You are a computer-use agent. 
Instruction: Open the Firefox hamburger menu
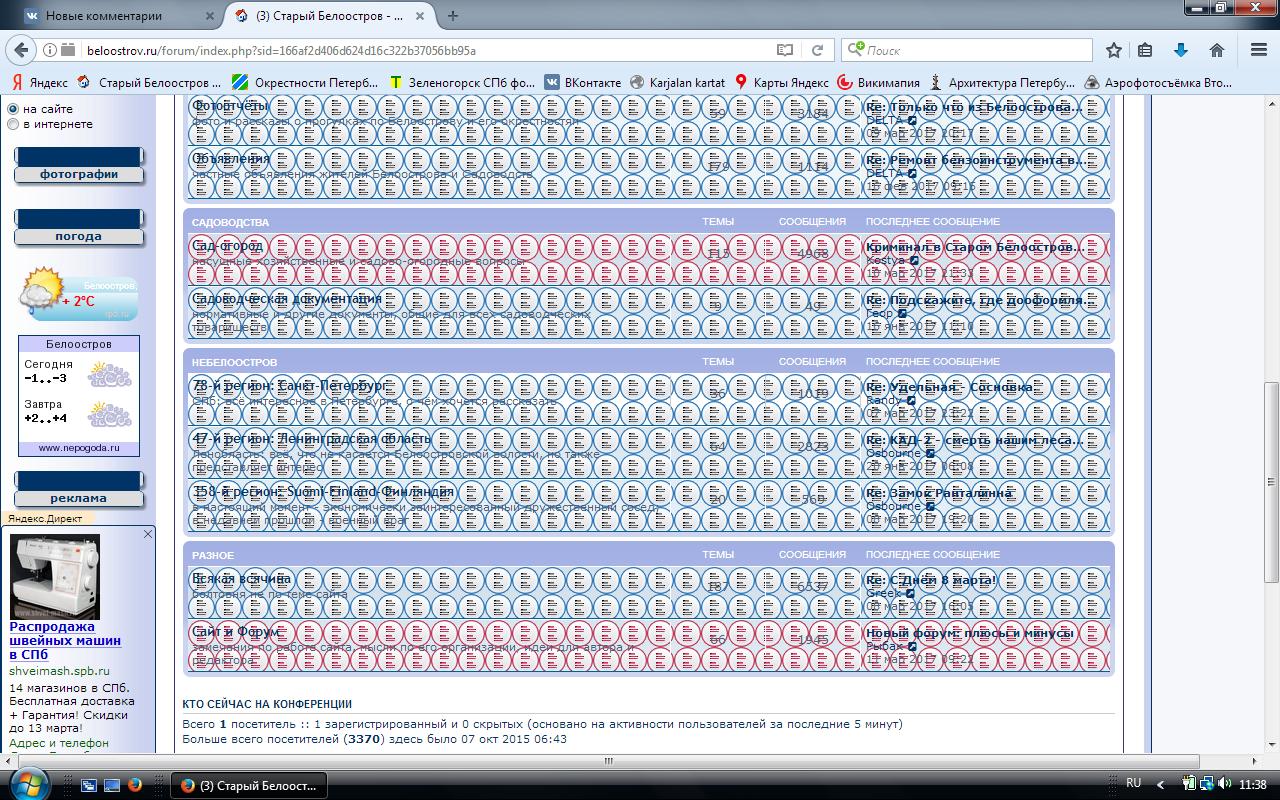pos(1255,50)
